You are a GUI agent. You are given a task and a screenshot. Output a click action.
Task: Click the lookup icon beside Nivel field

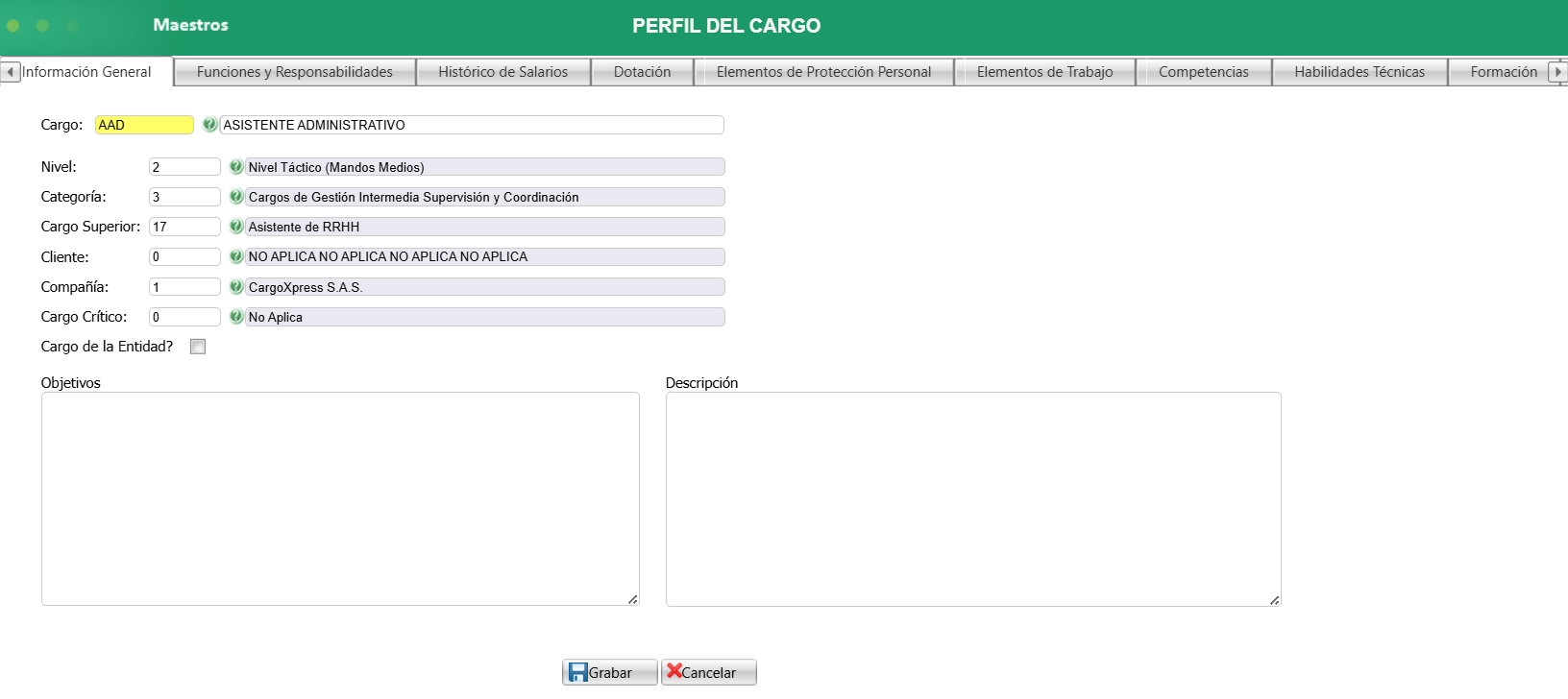coord(236,167)
